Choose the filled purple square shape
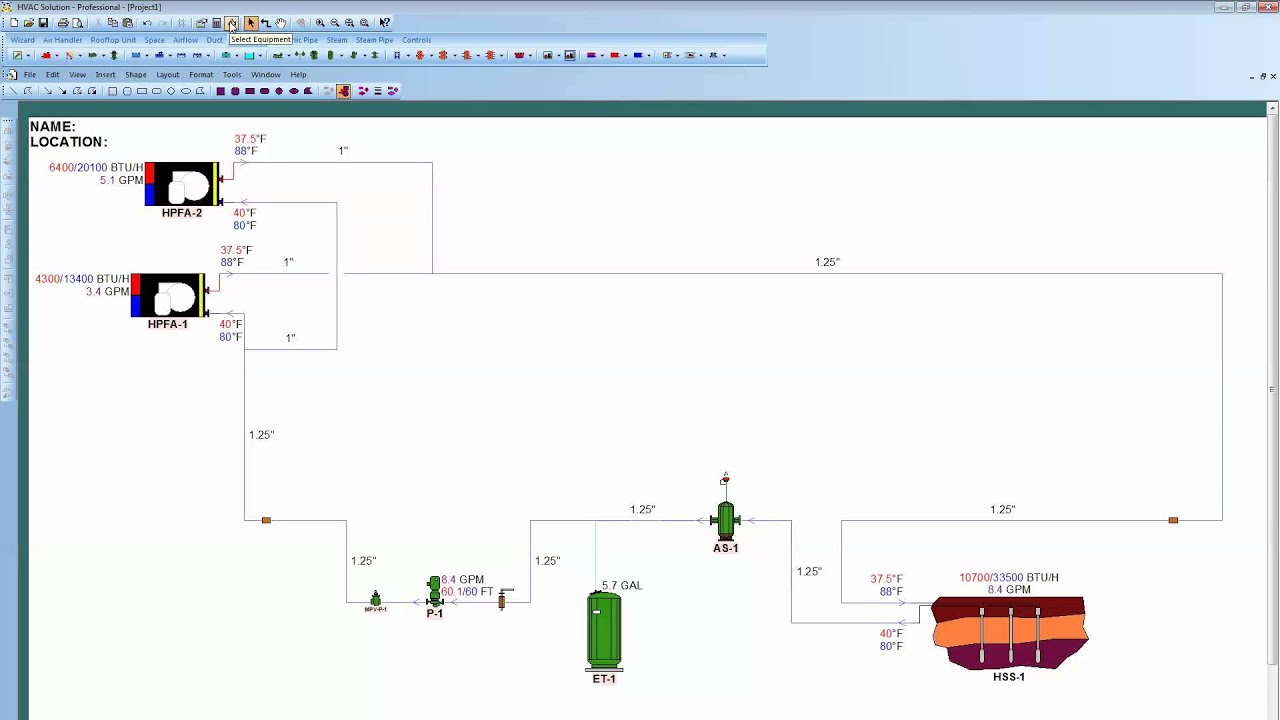This screenshot has width=1280, height=720. 221,91
